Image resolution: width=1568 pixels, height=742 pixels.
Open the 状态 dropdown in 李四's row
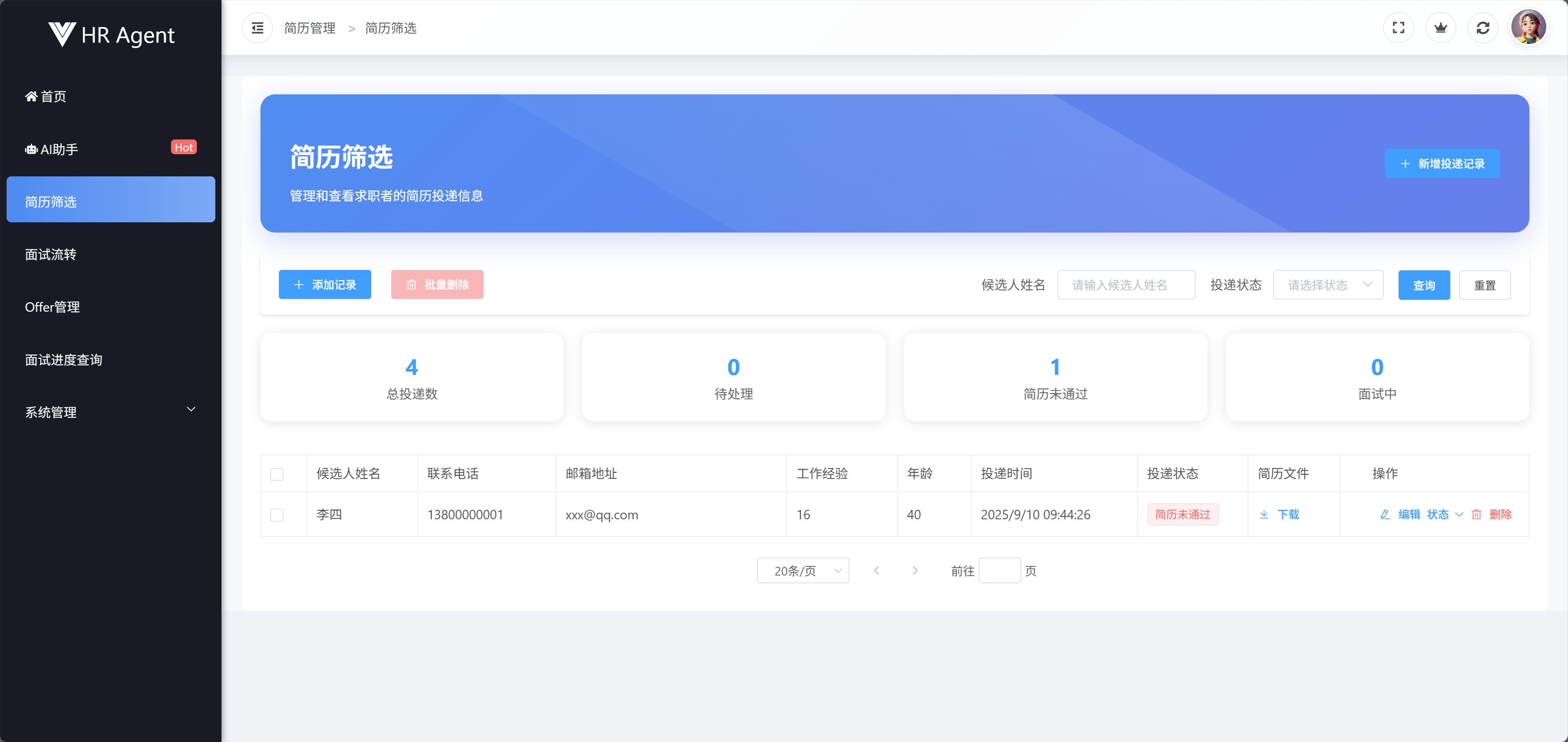tap(1444, 514)
